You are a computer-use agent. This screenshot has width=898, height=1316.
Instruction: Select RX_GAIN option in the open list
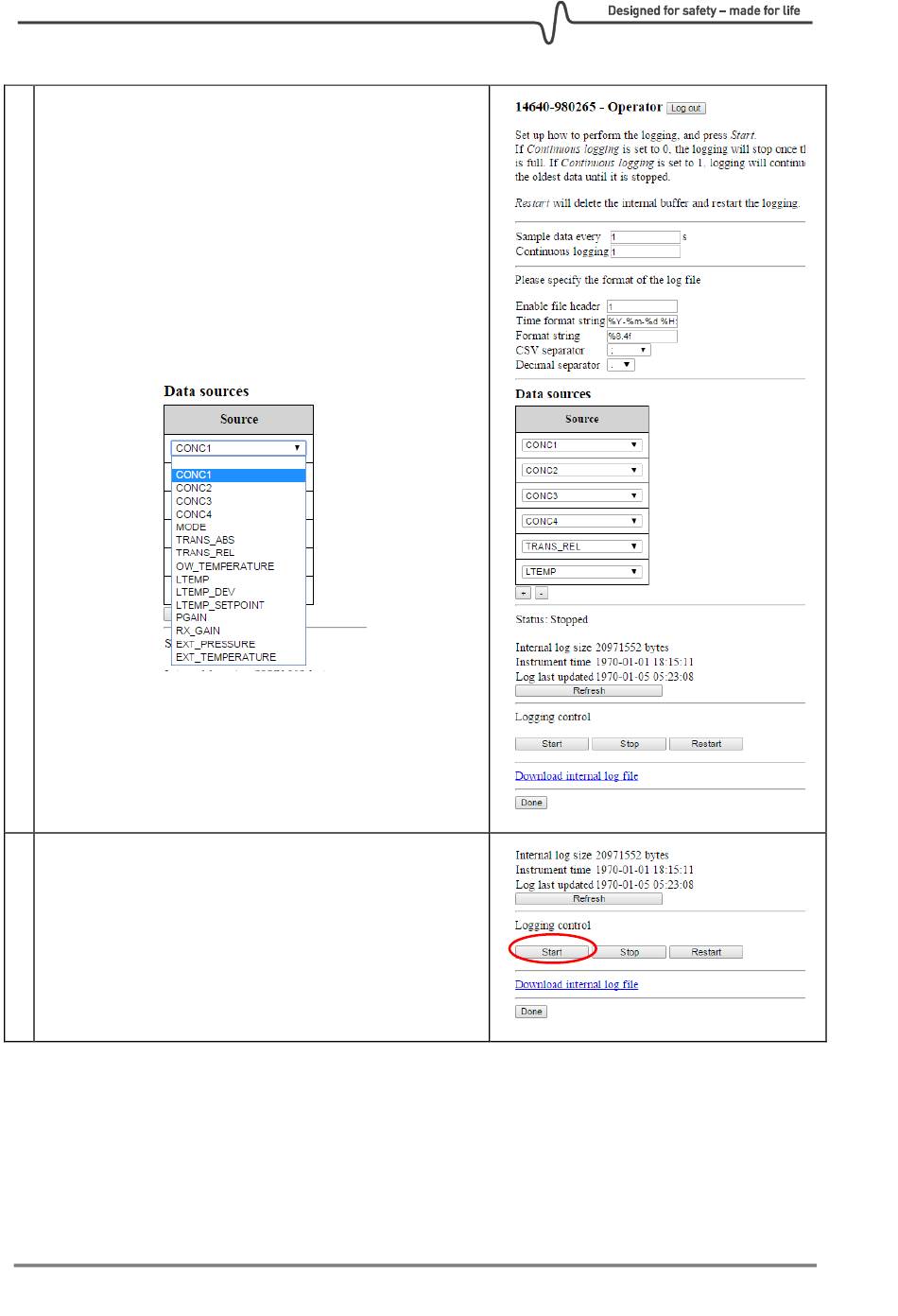coord(238,632)
